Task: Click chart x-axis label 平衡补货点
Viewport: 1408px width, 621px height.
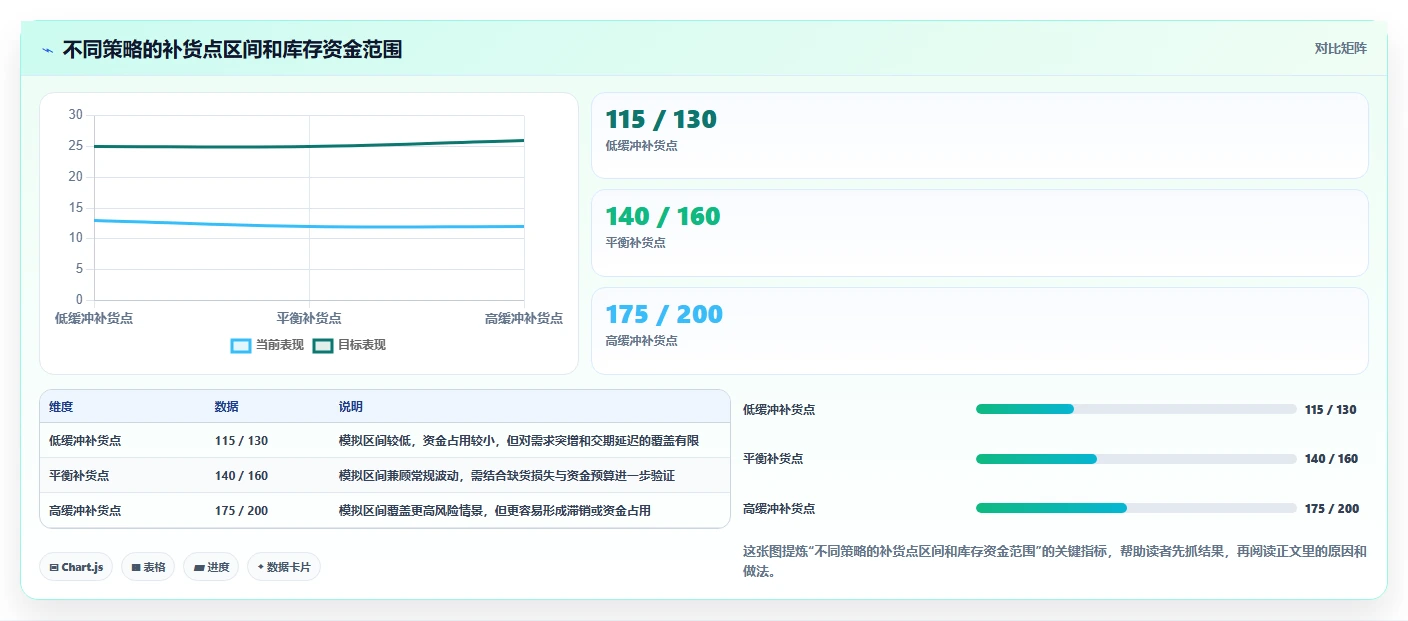Action: (x=309, y=318)
